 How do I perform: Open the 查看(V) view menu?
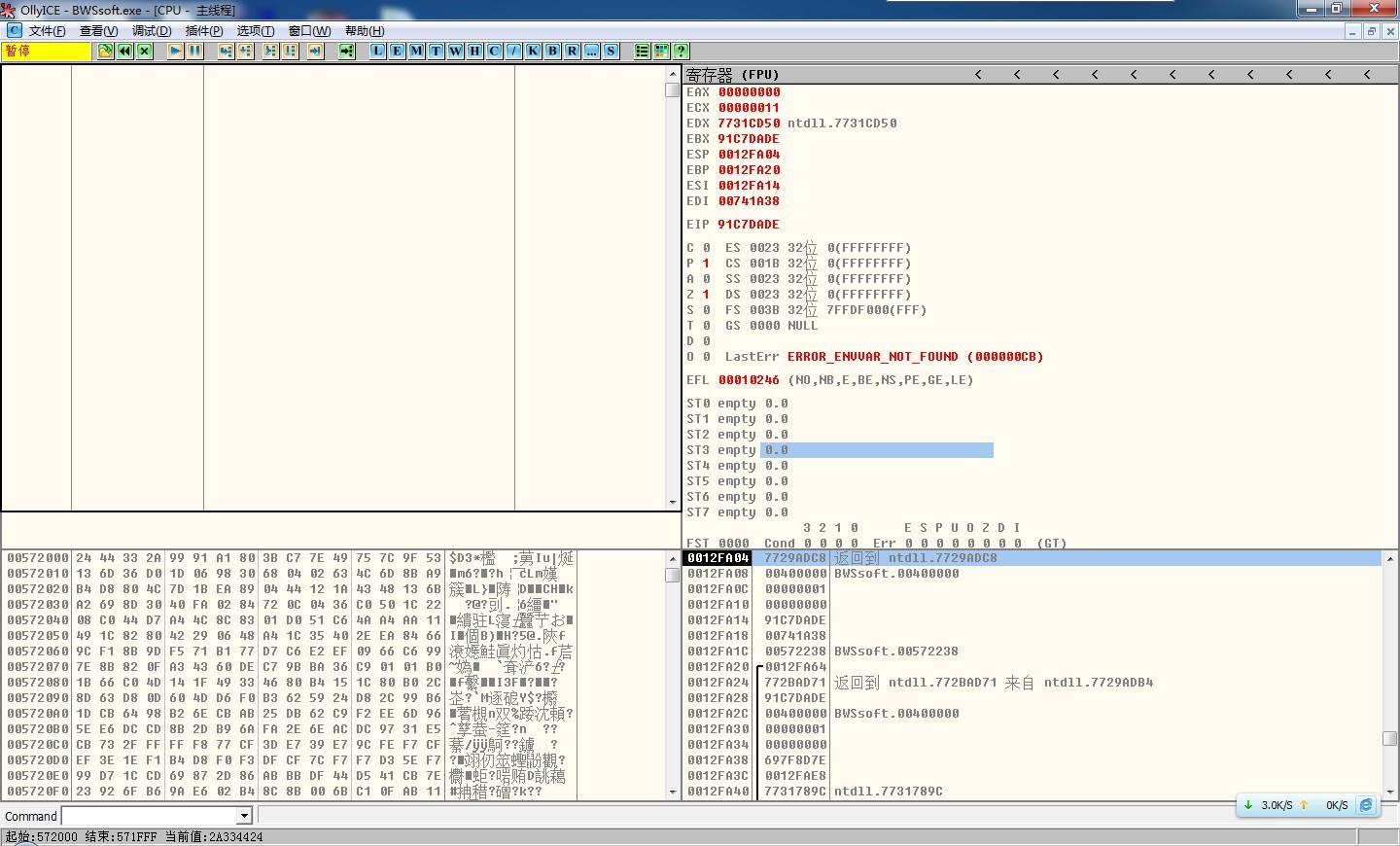pyautogui.click(x=98, y=31)
